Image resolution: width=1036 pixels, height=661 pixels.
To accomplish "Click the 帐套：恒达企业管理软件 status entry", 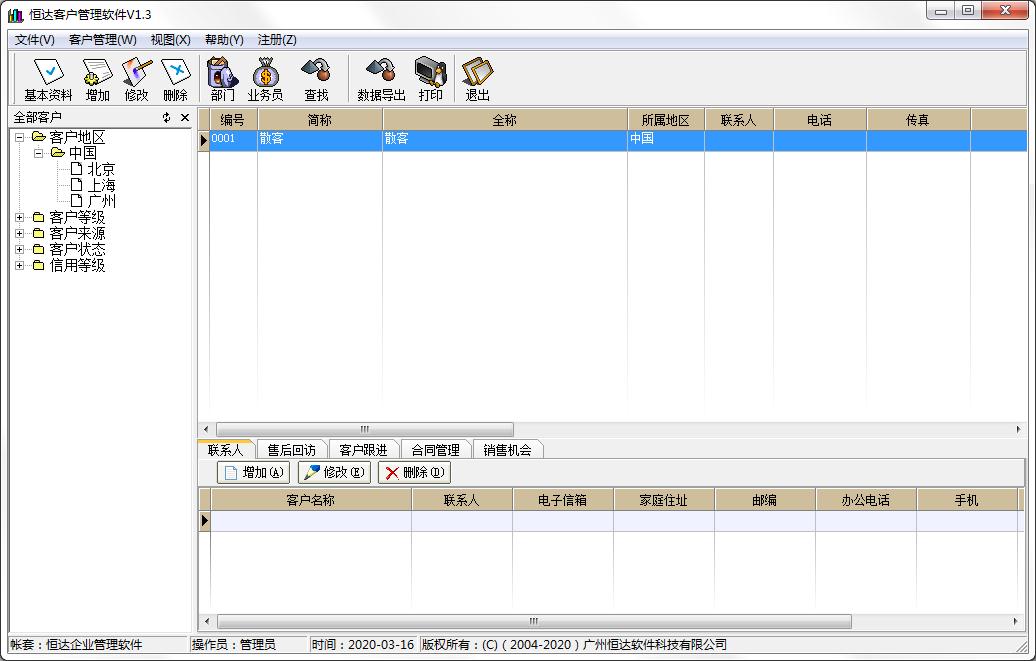I will pos(76,644).
